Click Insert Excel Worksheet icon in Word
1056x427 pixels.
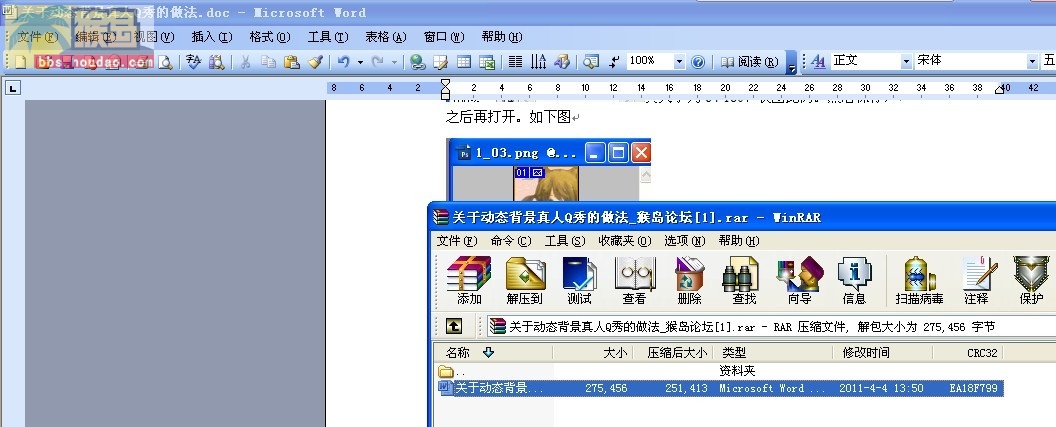pos(486,62)
